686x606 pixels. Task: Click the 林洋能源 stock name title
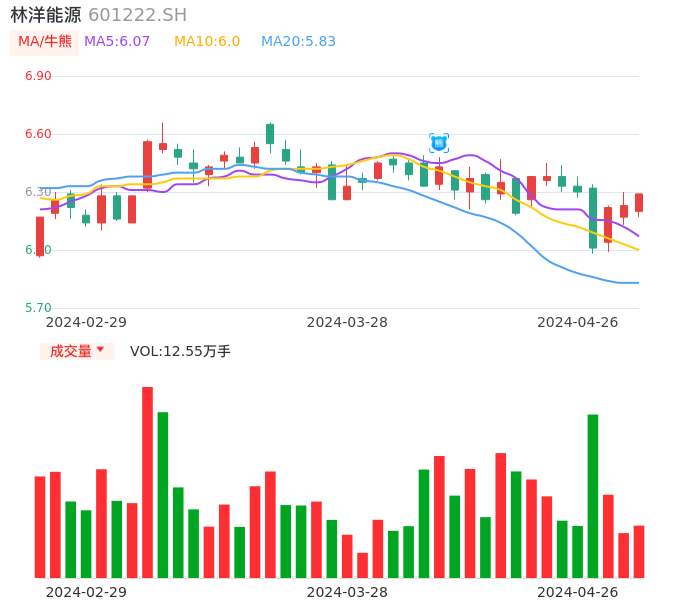(x=46, y=15)
